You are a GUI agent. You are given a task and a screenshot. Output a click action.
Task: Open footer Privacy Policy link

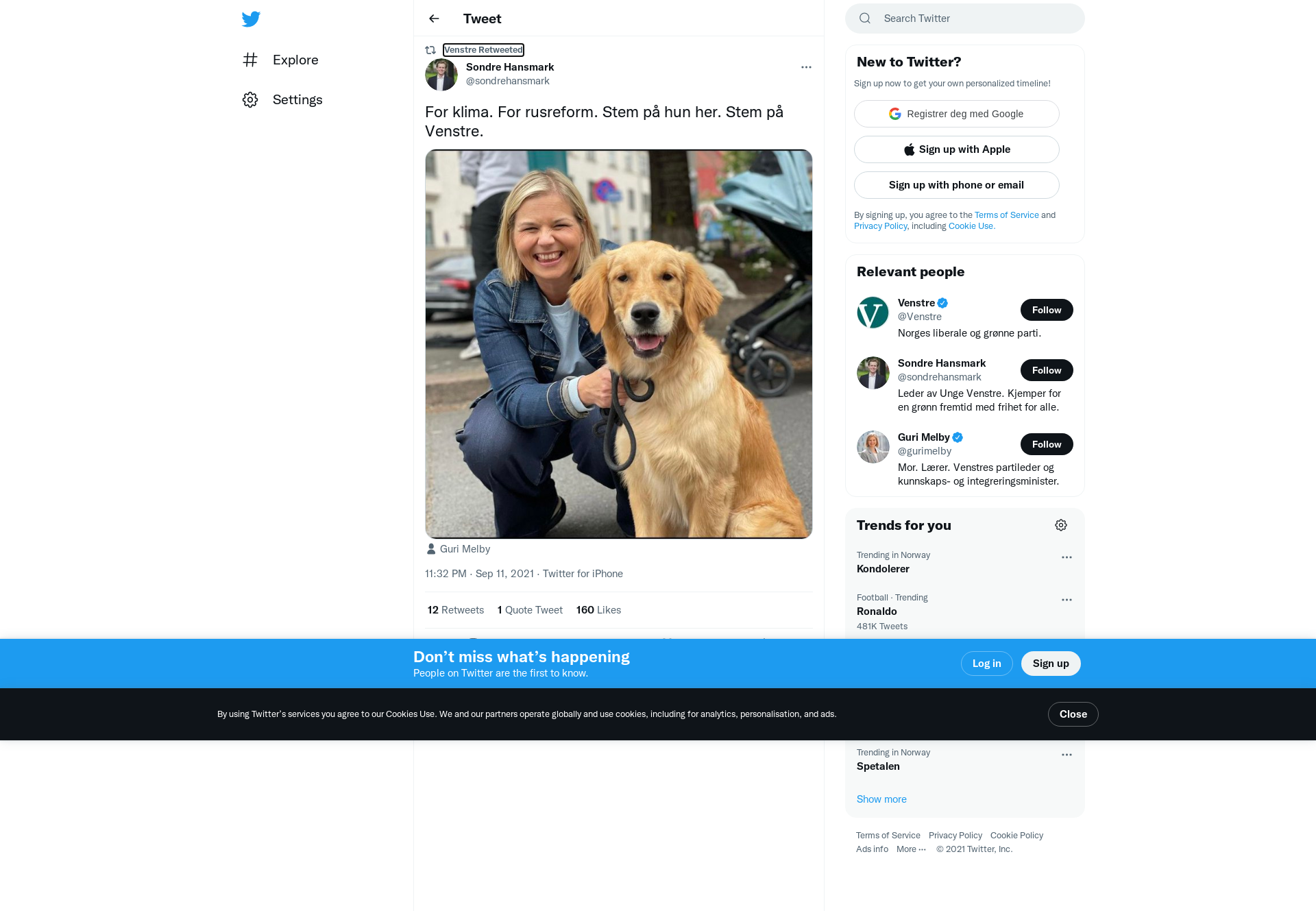click(x=955, y=836)
